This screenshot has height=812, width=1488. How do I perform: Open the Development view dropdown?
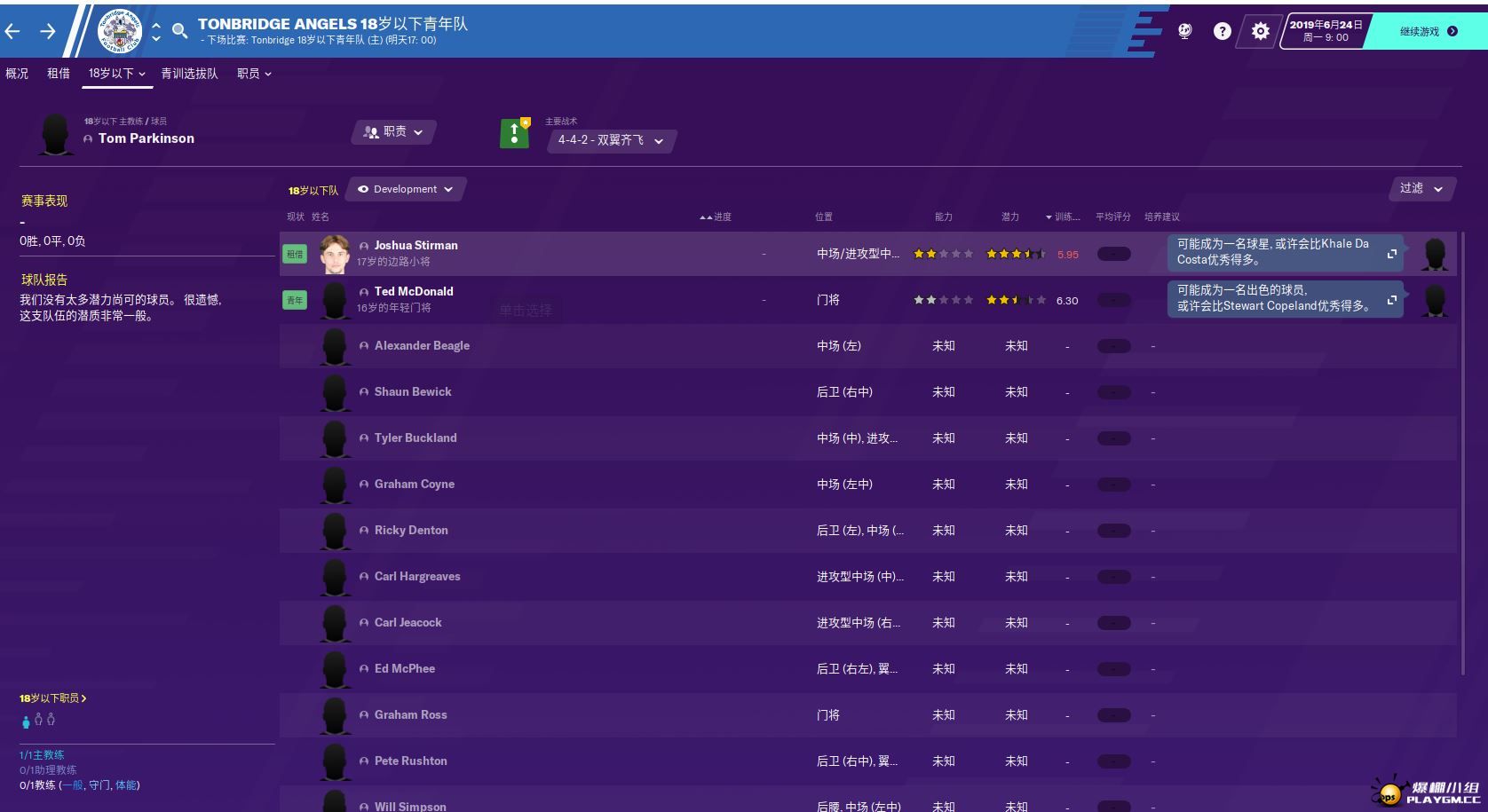[406, 189]
